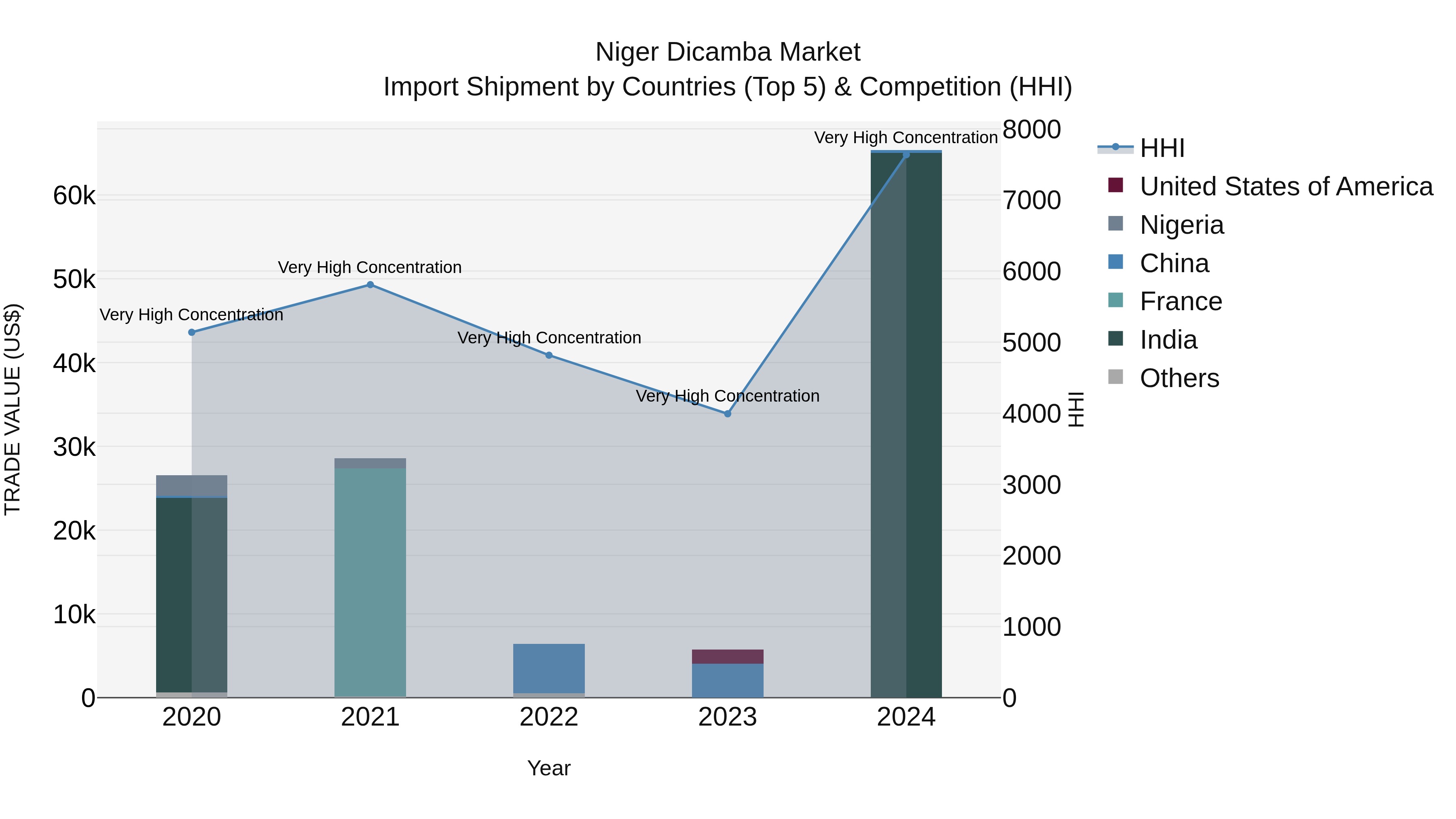Click the 2021 Nigeria bar segment
This screenshot has height=819, width=1456.
point(370,463)
